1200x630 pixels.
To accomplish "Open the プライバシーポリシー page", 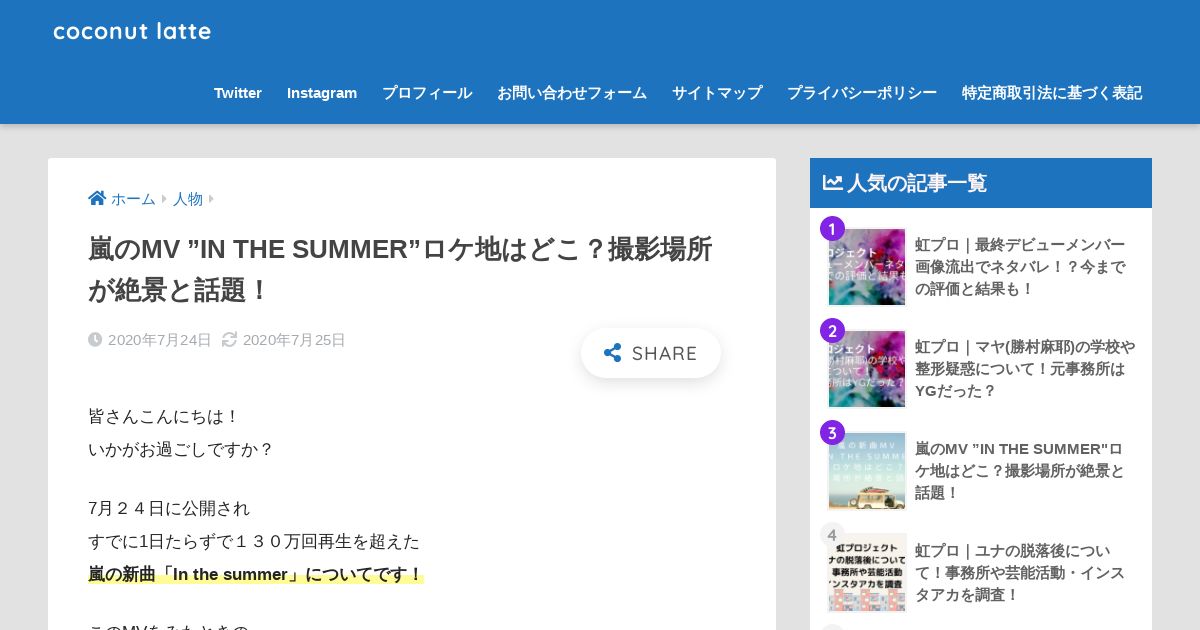I will [862, 93].
